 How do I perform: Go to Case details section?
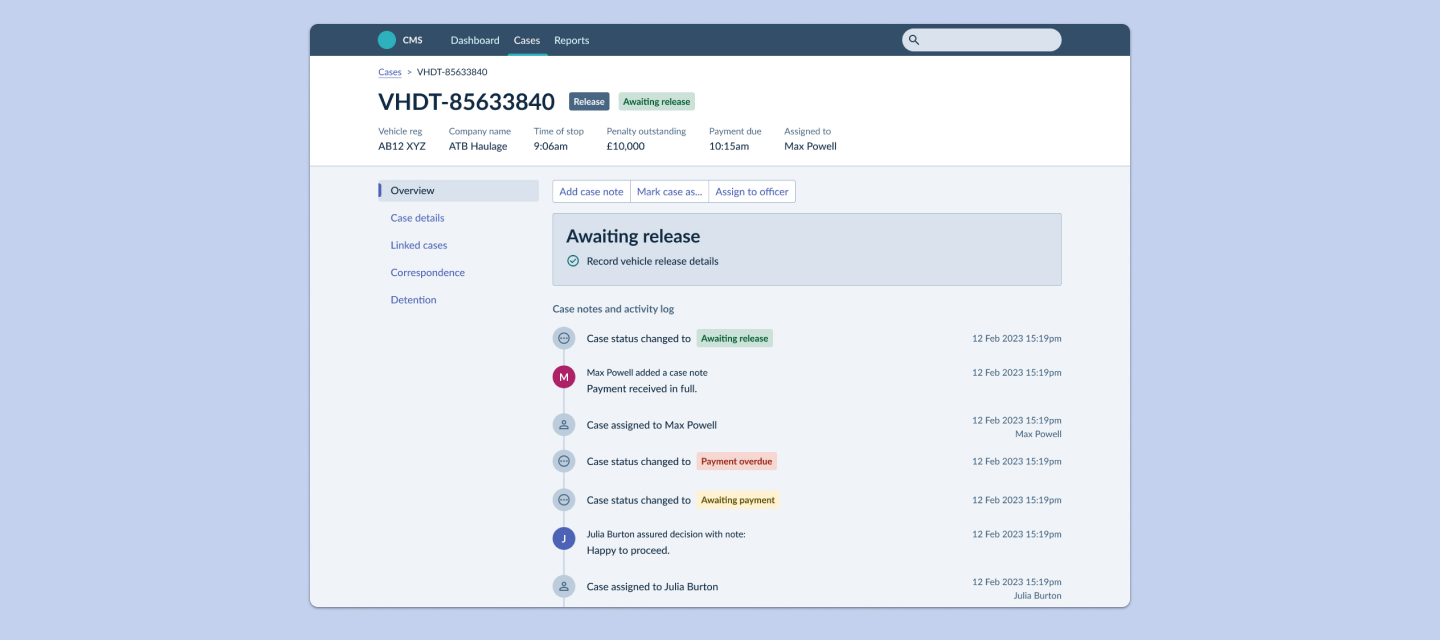[x=417, y=218]
